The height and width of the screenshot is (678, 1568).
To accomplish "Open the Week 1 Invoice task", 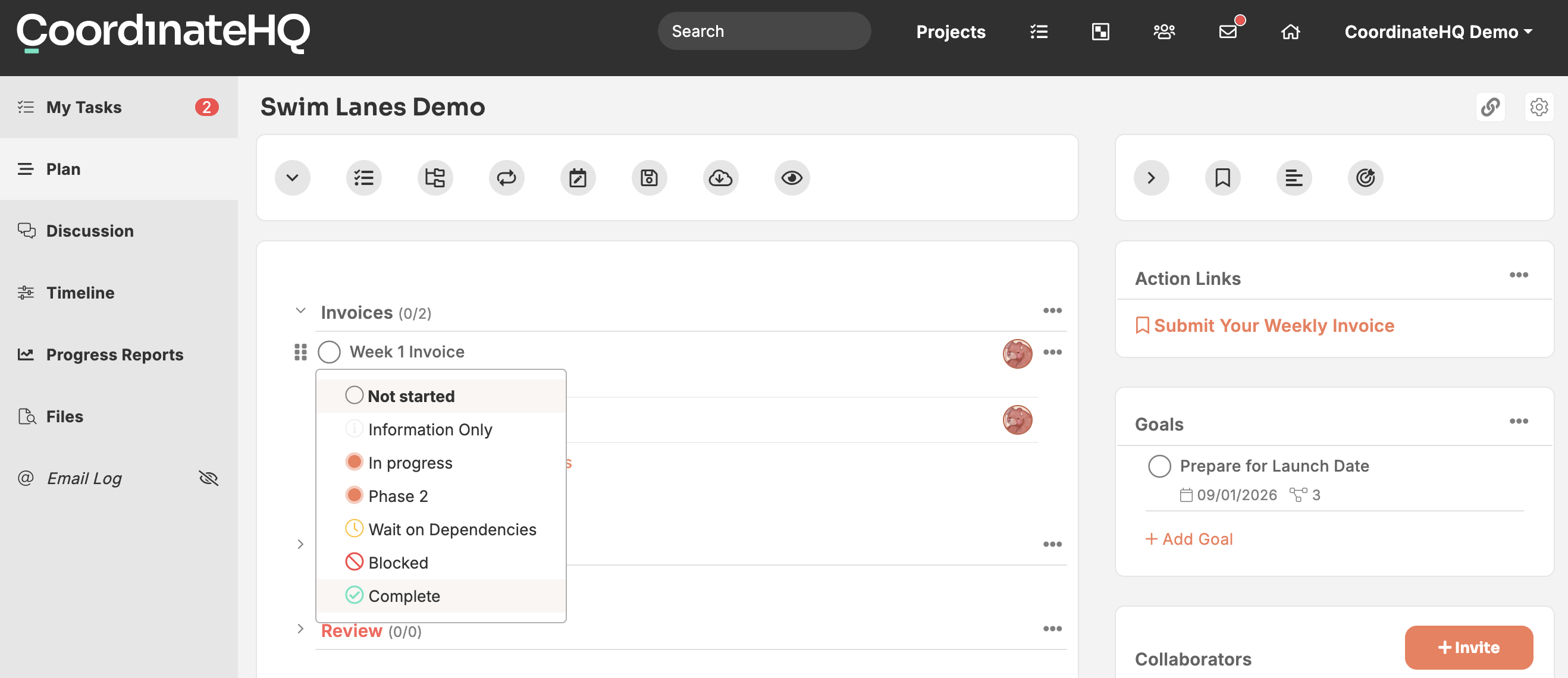I will (407, 351).
